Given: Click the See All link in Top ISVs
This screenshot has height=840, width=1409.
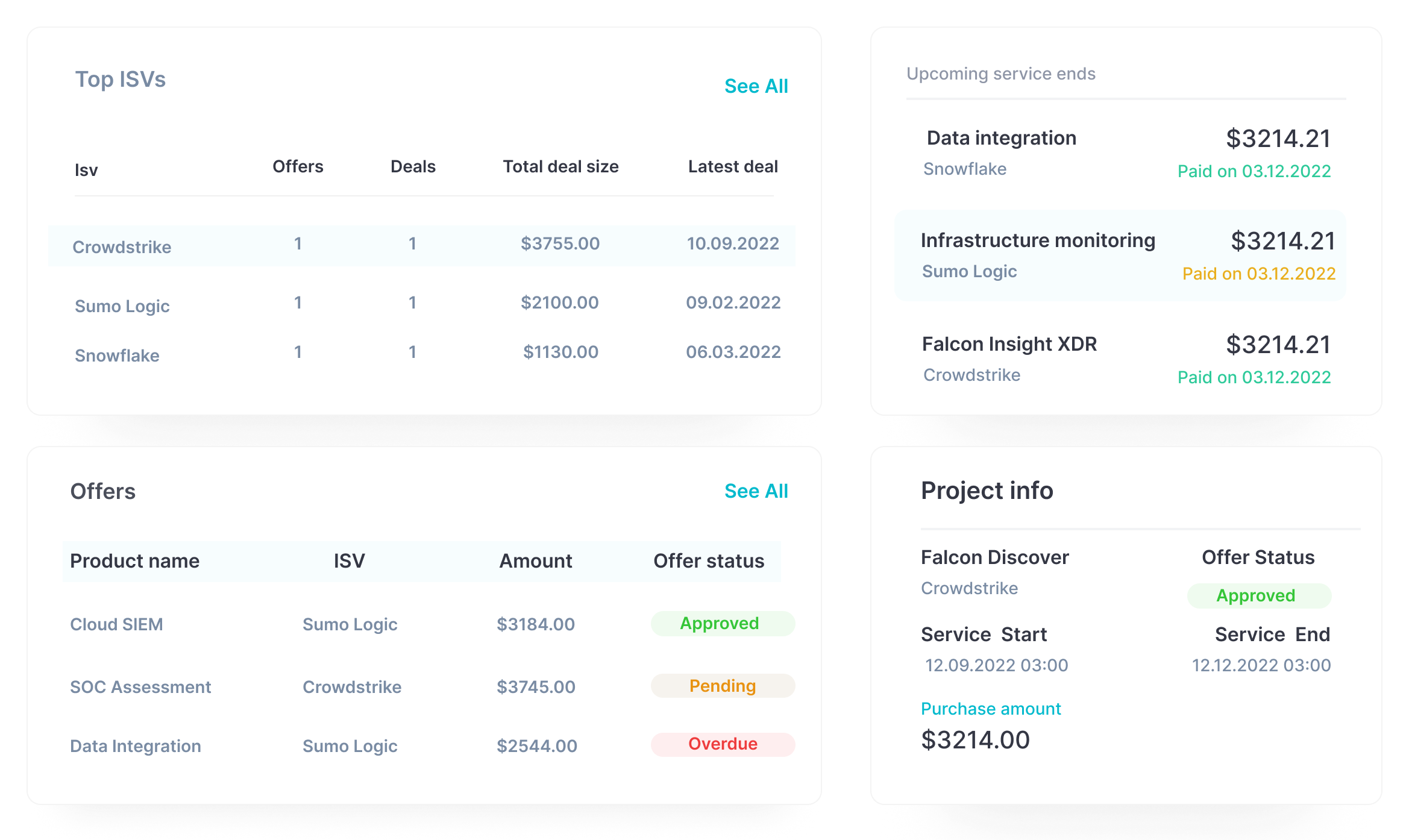Looking at the screenshot, I should click(x=756, y=86).
